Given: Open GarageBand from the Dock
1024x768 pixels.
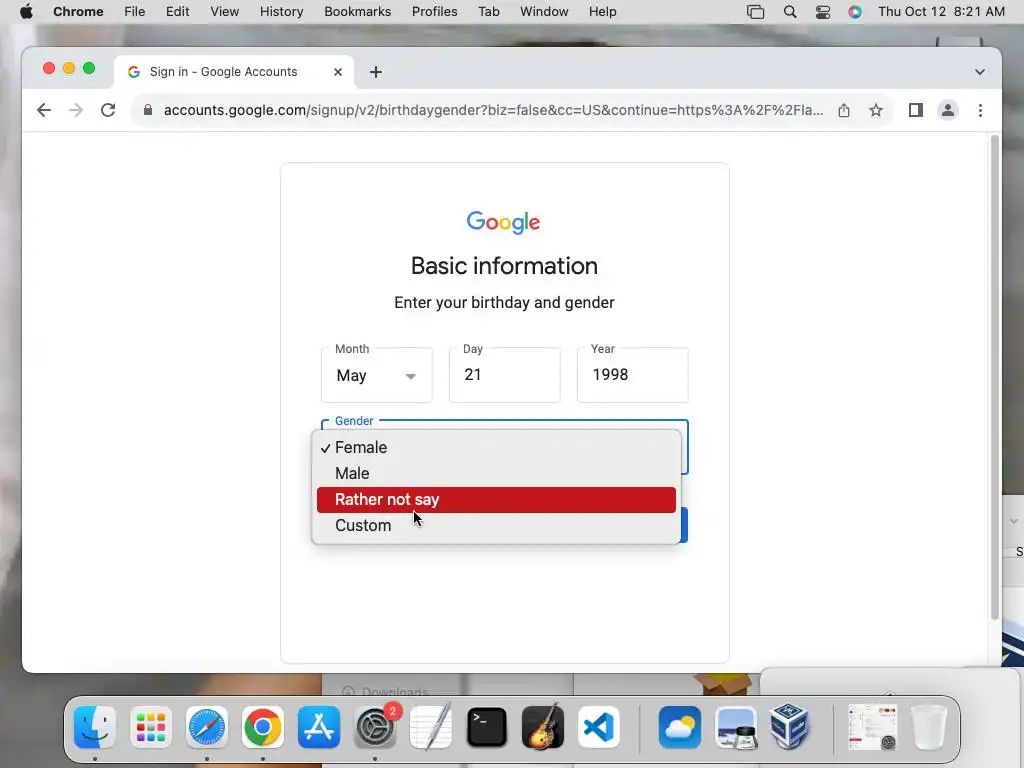Looking at the screenshot, I should tap(543, 727).
